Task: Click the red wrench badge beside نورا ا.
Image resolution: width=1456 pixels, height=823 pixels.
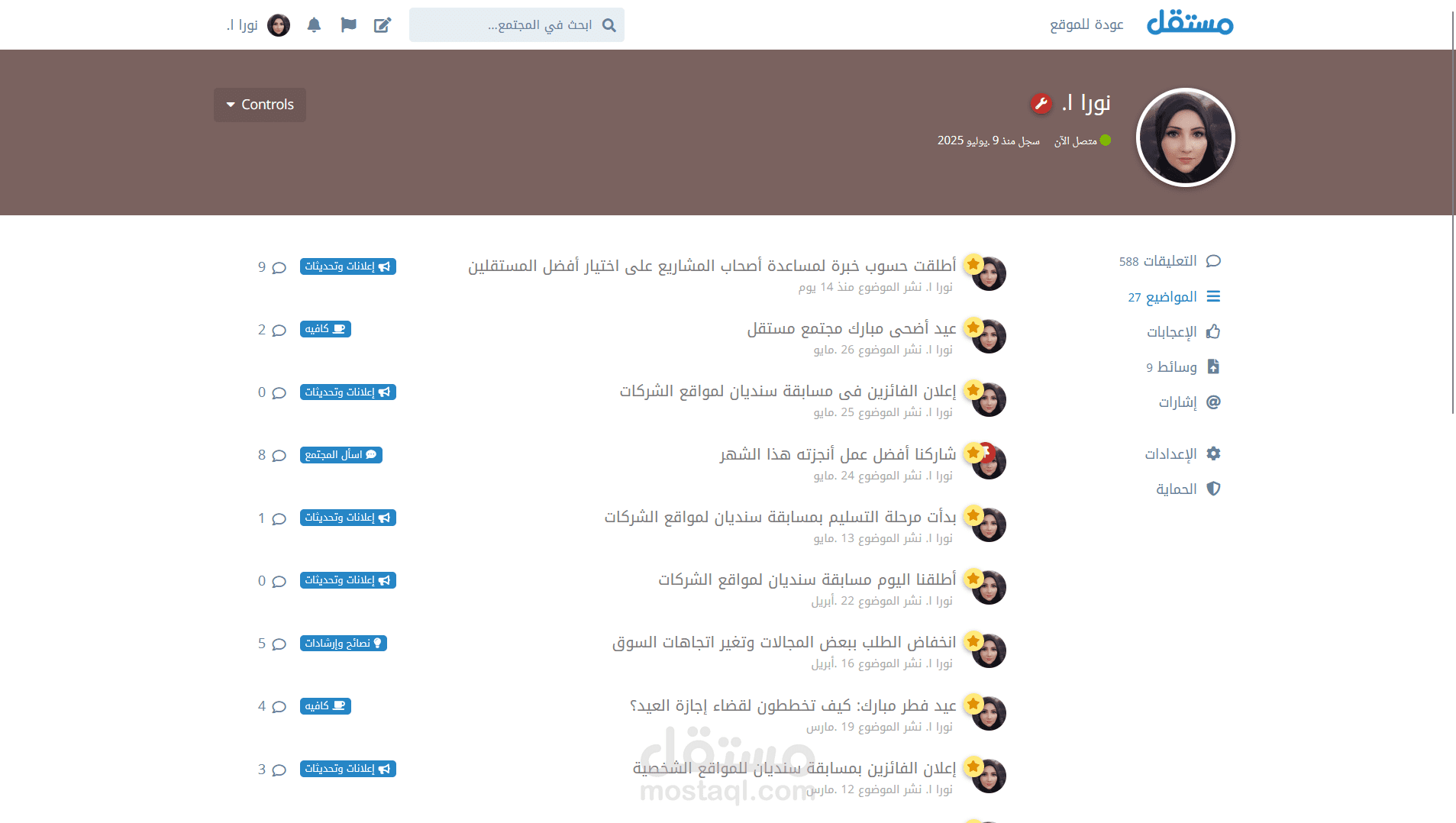Action: pyautogui.click(x=1041, y=103)
